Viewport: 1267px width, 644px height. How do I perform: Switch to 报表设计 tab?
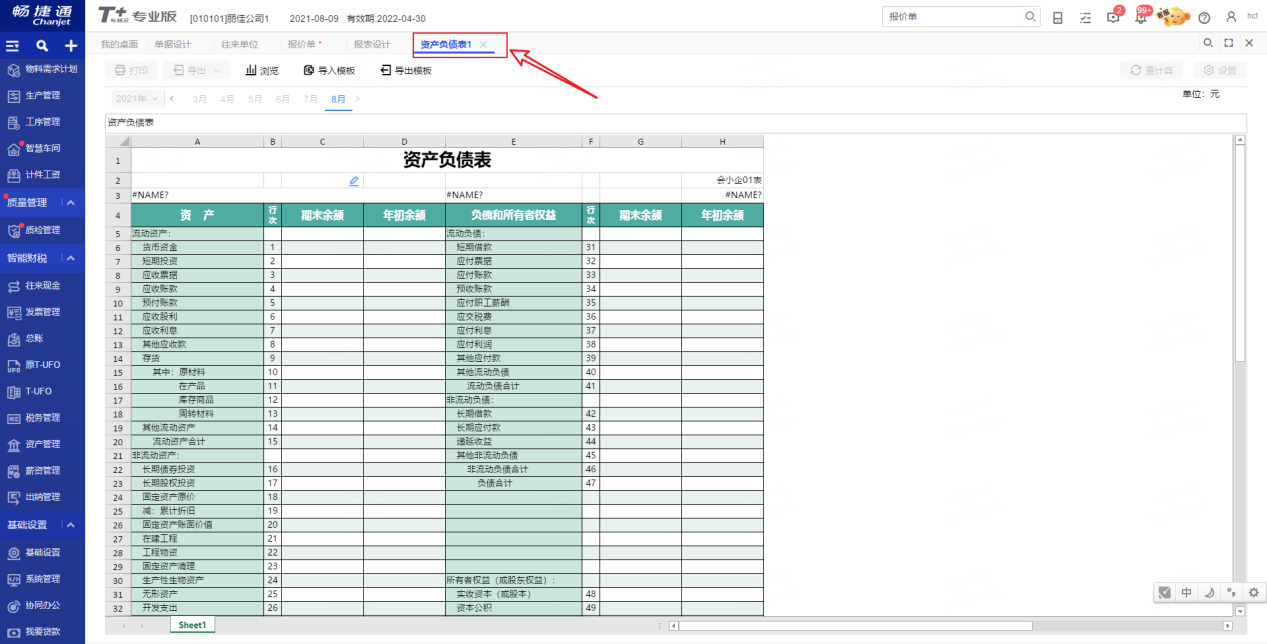tap(372, 44)
